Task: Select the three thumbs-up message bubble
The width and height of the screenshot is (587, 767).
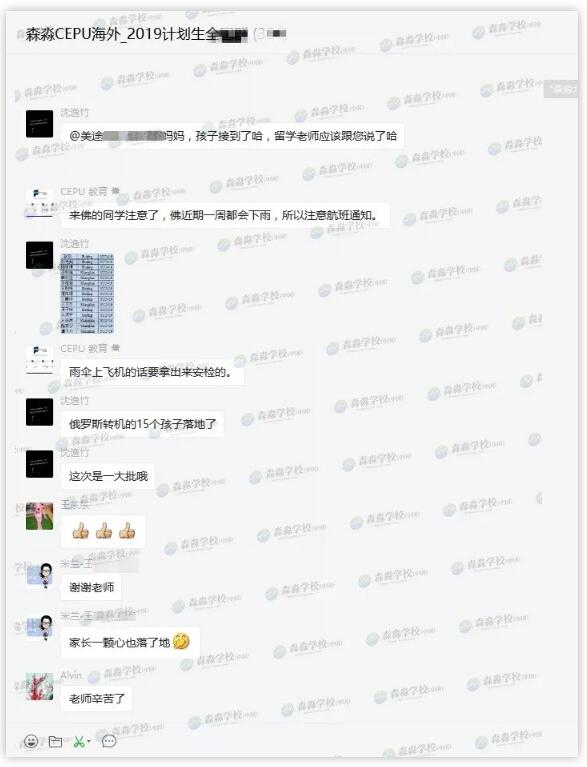Action: click(104, 531)
